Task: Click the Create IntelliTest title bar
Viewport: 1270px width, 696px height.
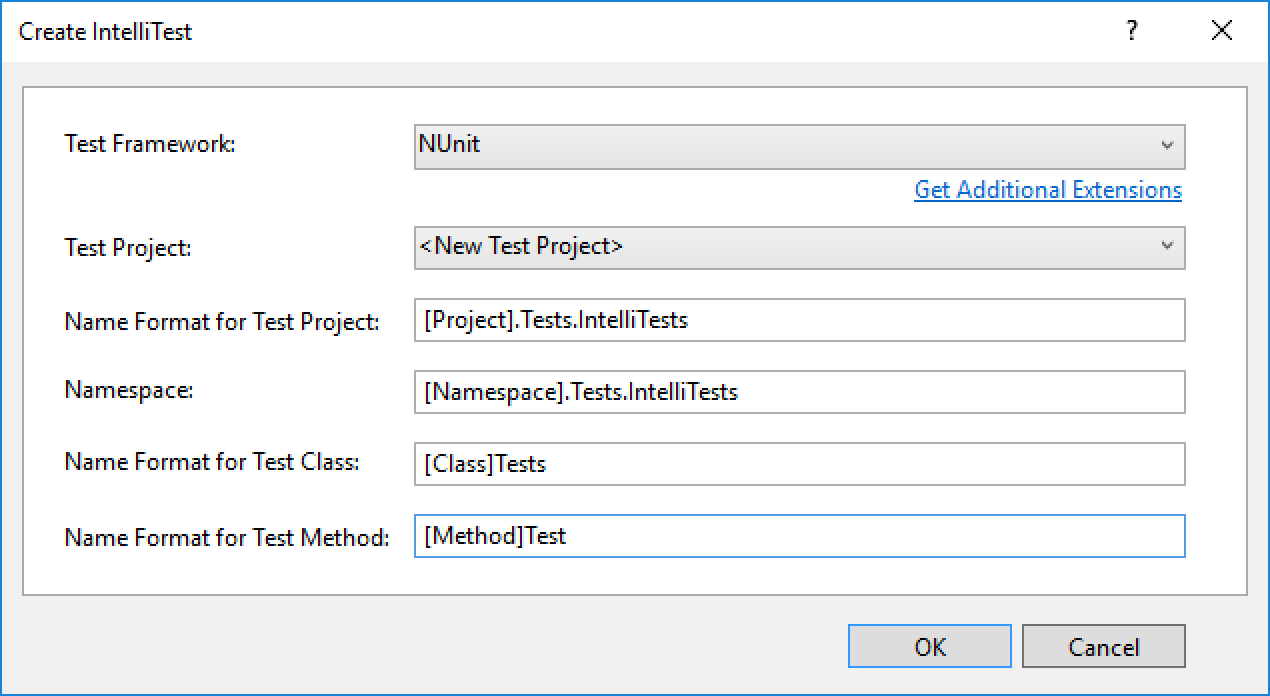Action: click(500, 31)
